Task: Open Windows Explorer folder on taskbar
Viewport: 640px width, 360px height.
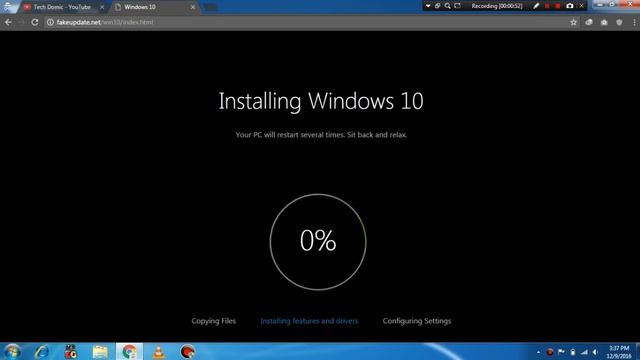Action: 100,352
